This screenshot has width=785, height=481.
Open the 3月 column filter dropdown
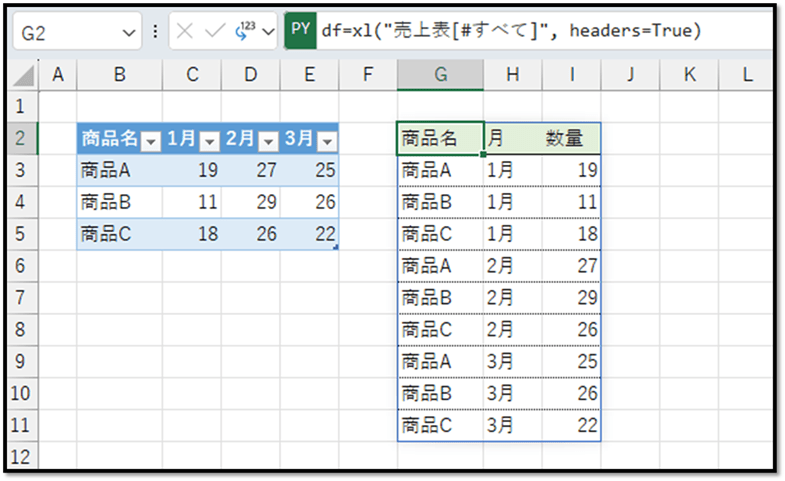[x=328, y=141]
